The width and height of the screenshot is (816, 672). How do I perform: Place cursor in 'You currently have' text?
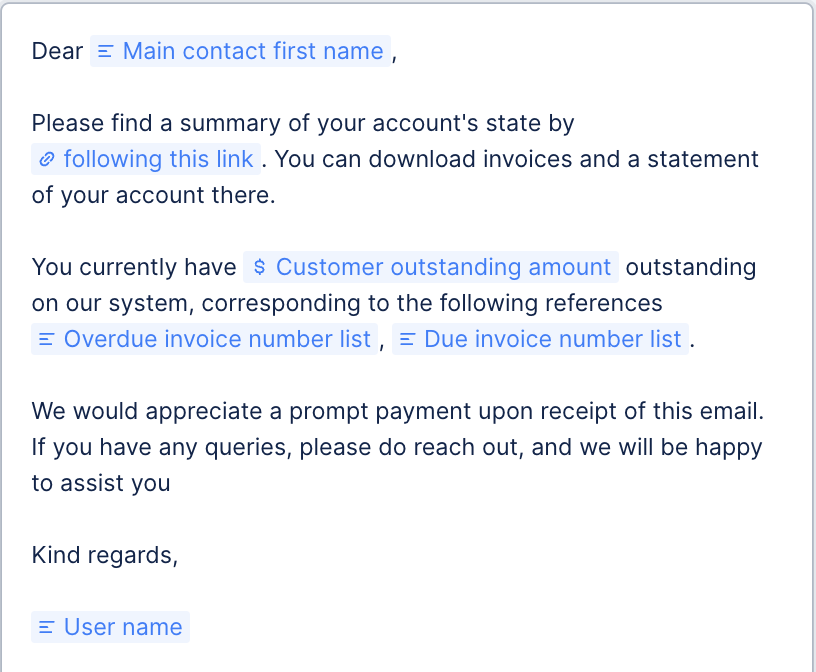[134, 268]
